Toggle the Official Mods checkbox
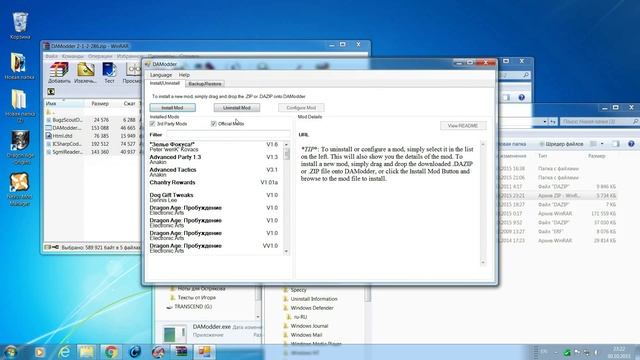Screen dimensions: 640x360 [213, 124]
